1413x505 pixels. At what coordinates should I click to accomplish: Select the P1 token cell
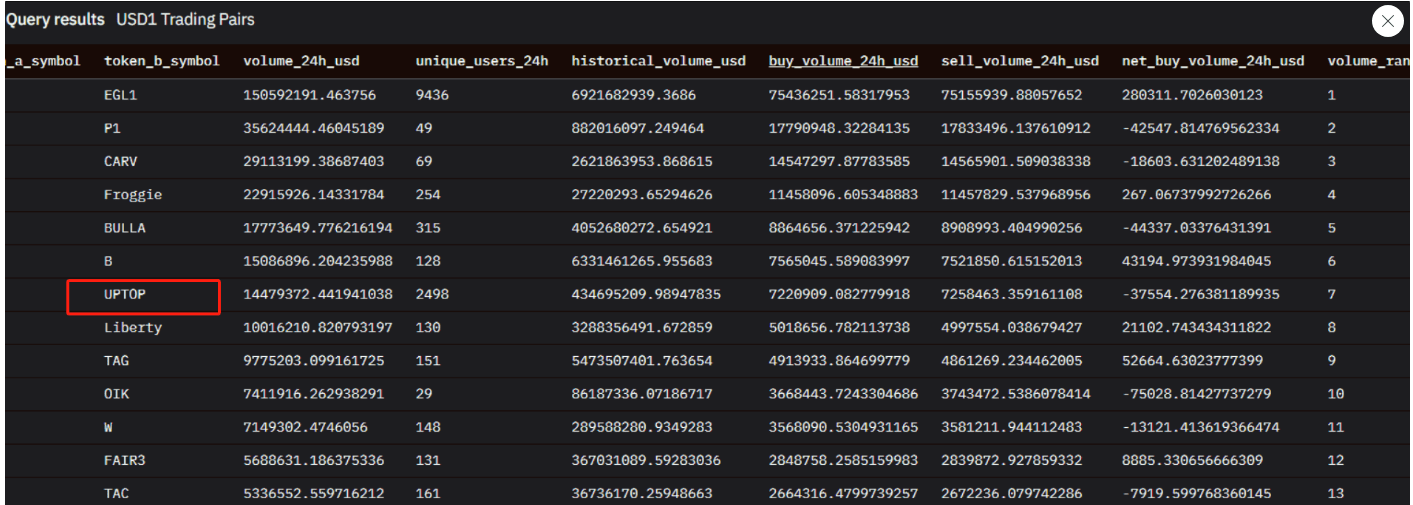click(112, 129)
